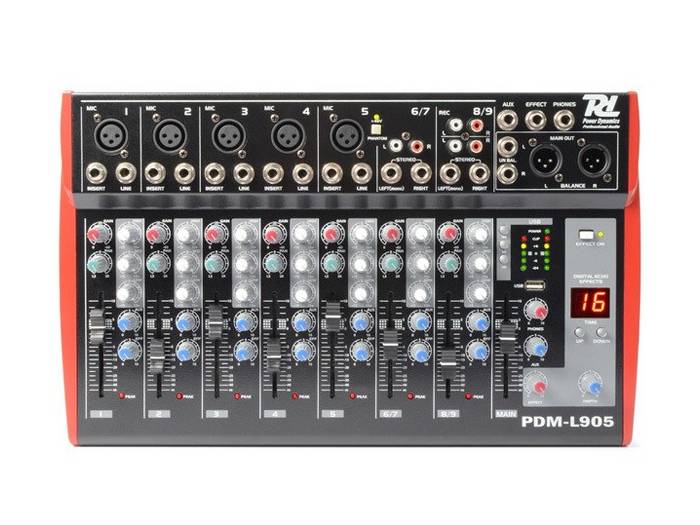Click the channel 1 LINE jack
Screen dimensions: 700x525
(x=125, y=174)
